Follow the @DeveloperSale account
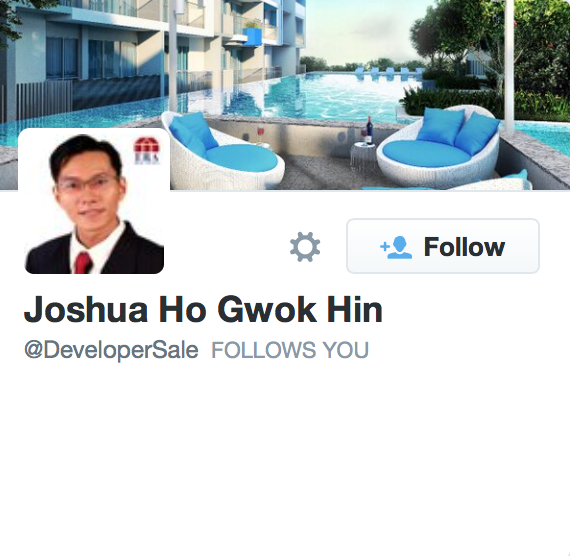 [443, 246]
